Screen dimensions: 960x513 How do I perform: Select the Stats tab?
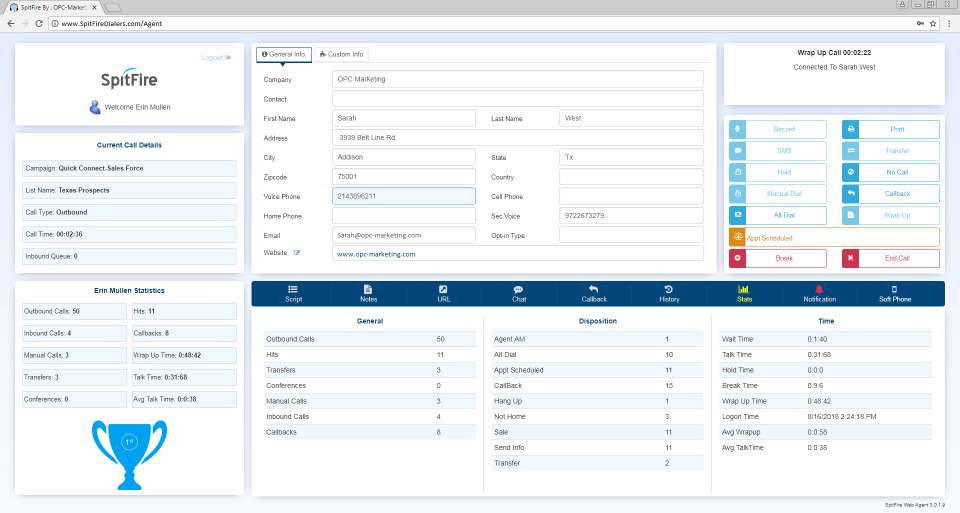pos(744,294)
